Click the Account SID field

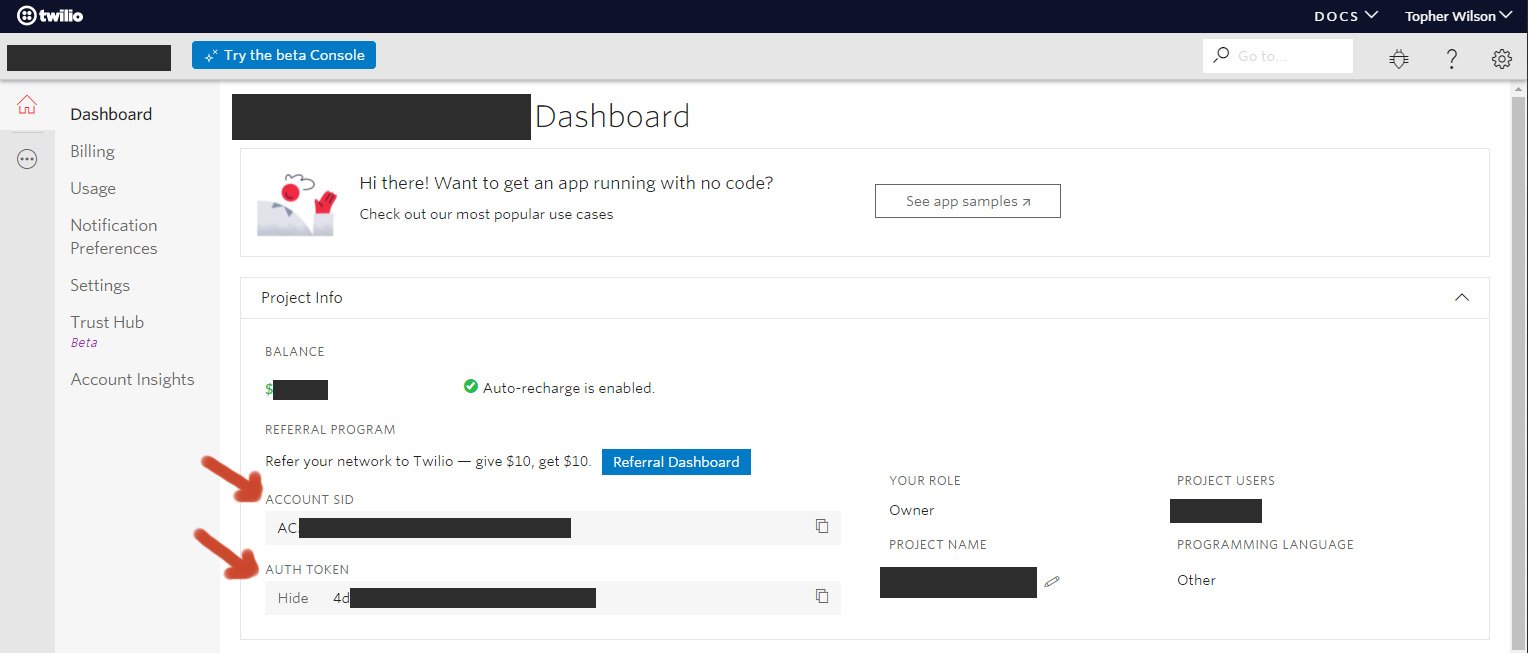553,528
